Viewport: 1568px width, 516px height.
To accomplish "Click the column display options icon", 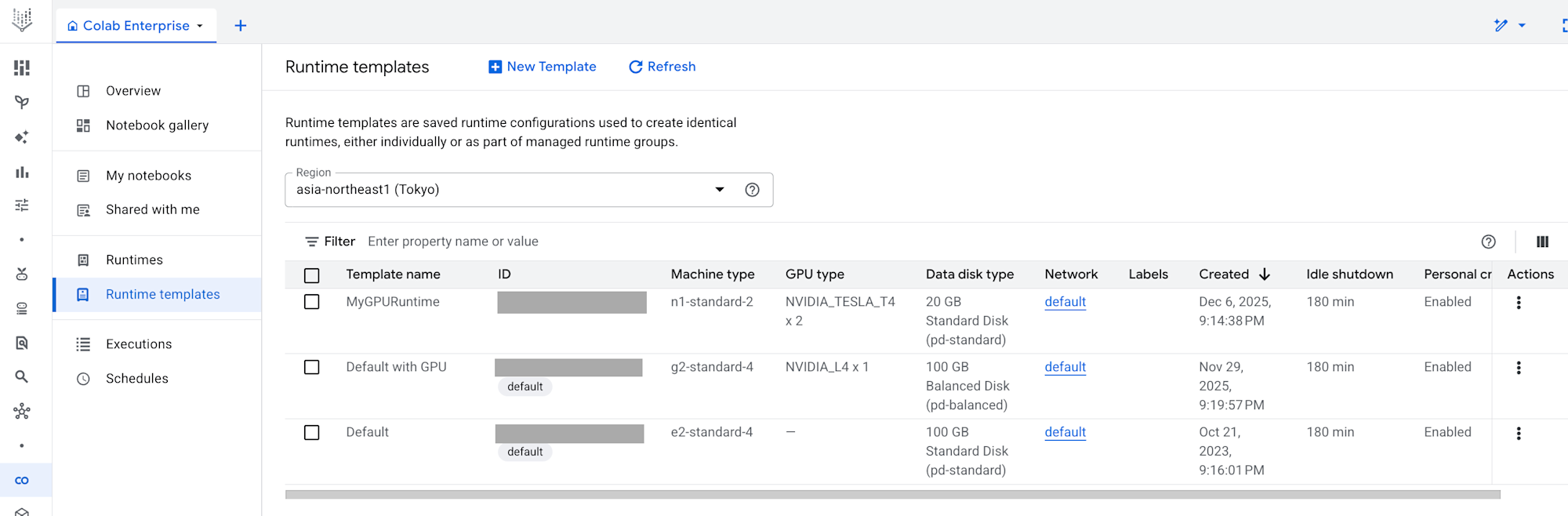I will [x=1542, y=242].
